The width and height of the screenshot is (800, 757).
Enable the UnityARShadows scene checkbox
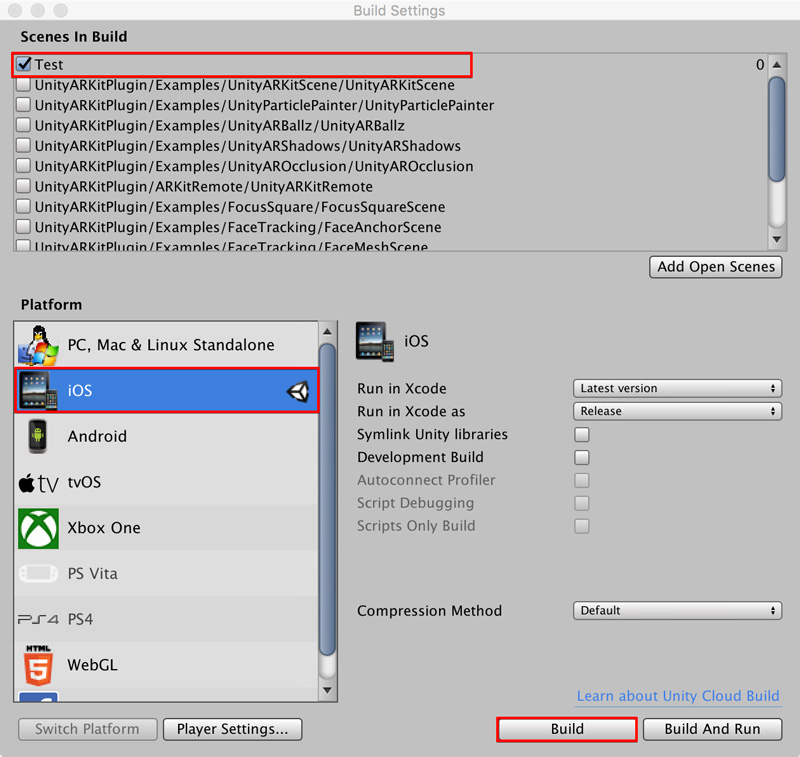23,145
